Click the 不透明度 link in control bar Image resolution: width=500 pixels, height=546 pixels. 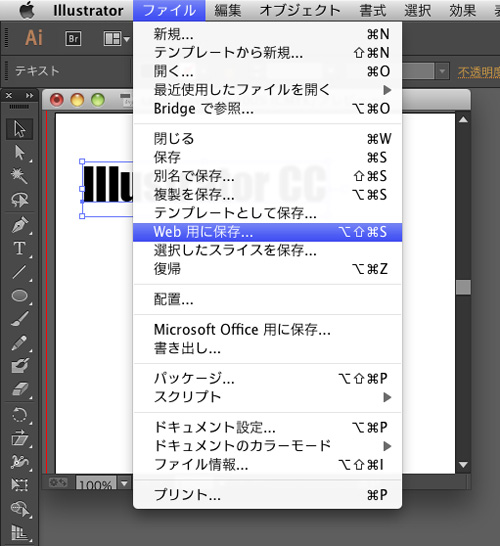(x=479, y=72)
